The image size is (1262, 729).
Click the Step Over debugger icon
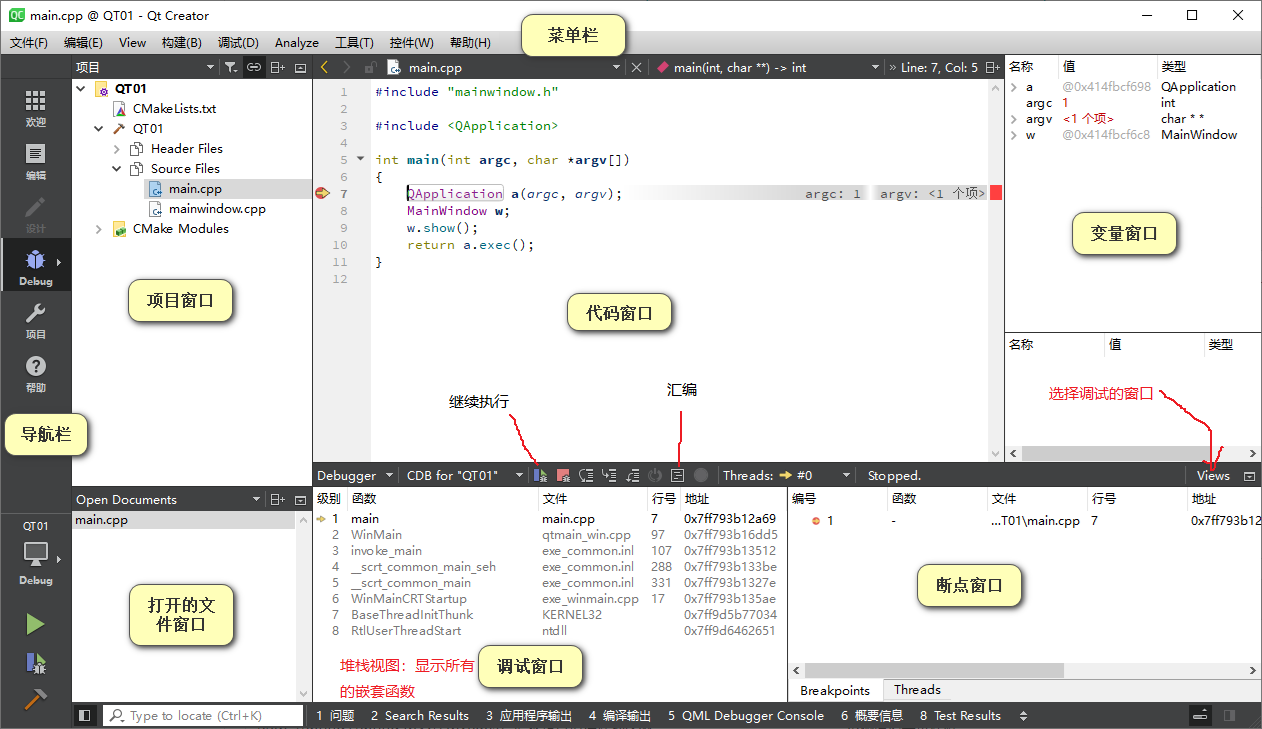click(586, 475)
